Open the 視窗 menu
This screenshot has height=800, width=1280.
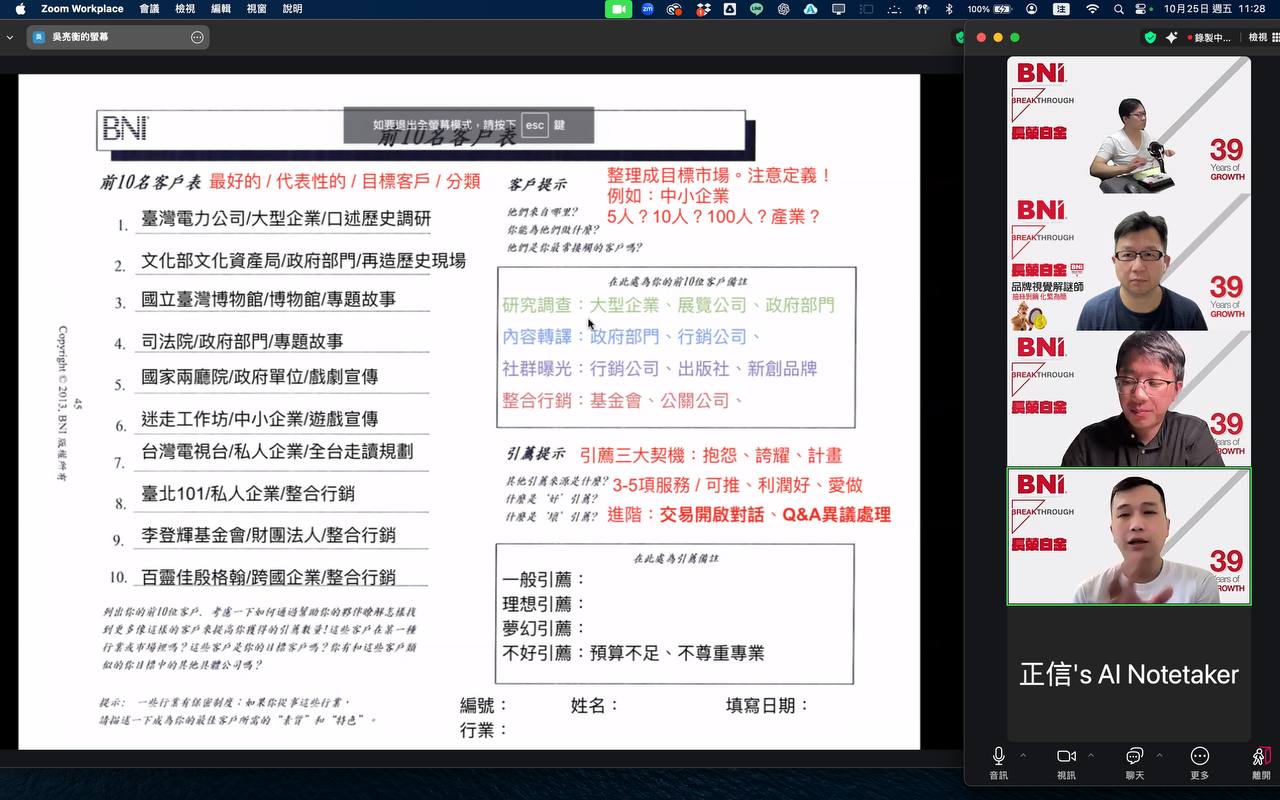click(257, 8)
